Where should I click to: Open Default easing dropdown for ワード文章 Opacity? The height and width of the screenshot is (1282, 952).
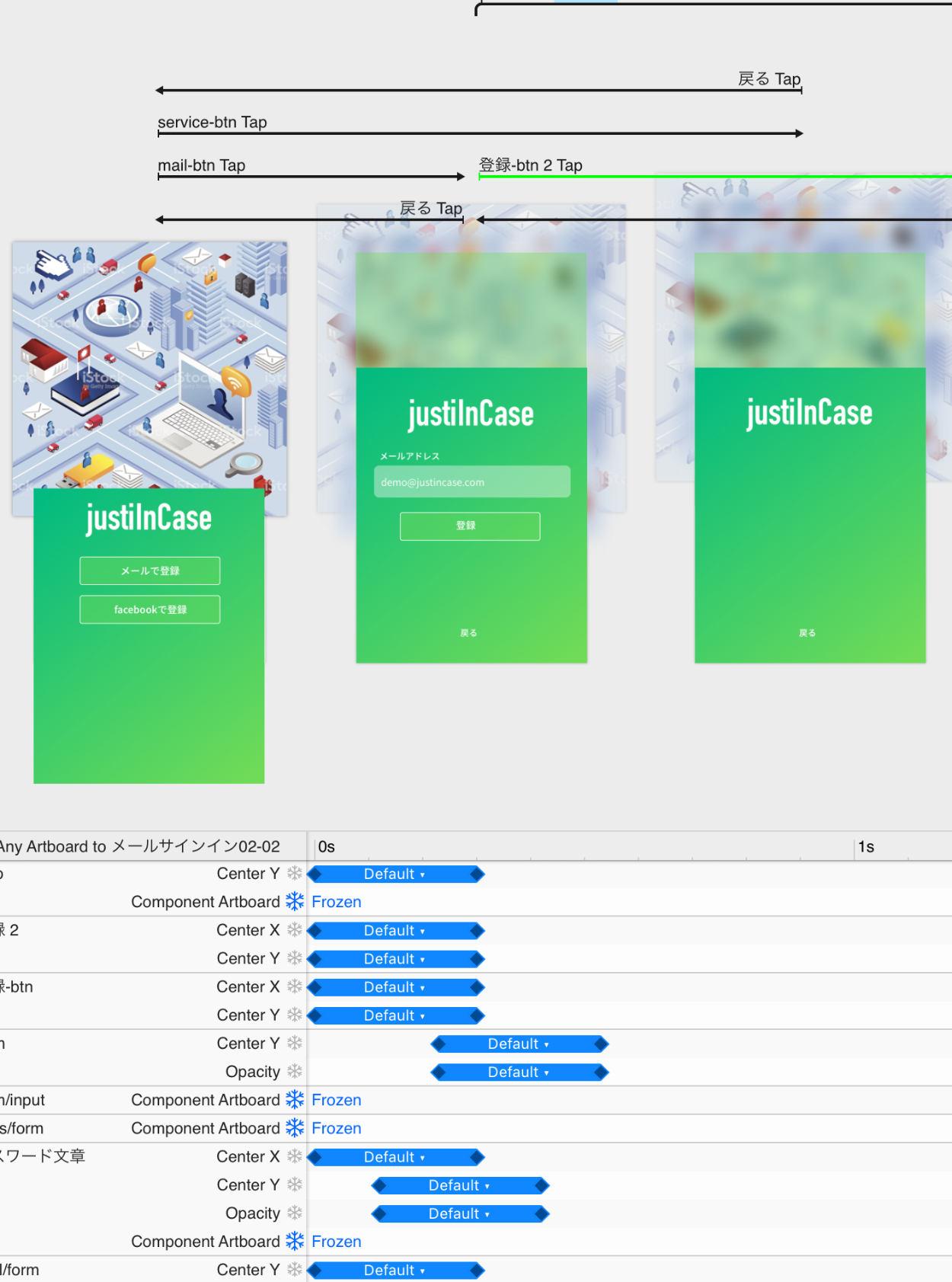[x=459, y=1213]
